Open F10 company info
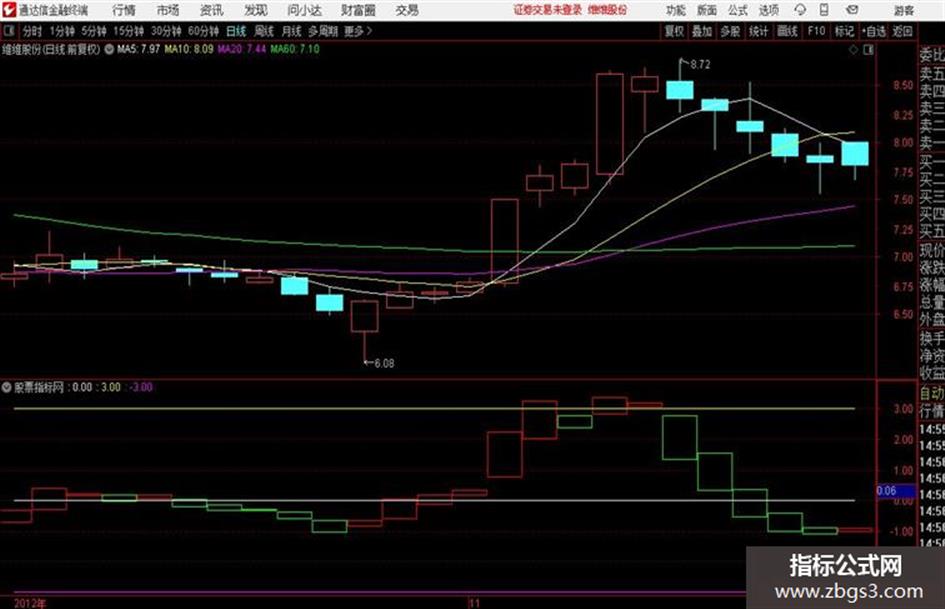The height and width of the screenshot is (609, 945). pos(816,31)
